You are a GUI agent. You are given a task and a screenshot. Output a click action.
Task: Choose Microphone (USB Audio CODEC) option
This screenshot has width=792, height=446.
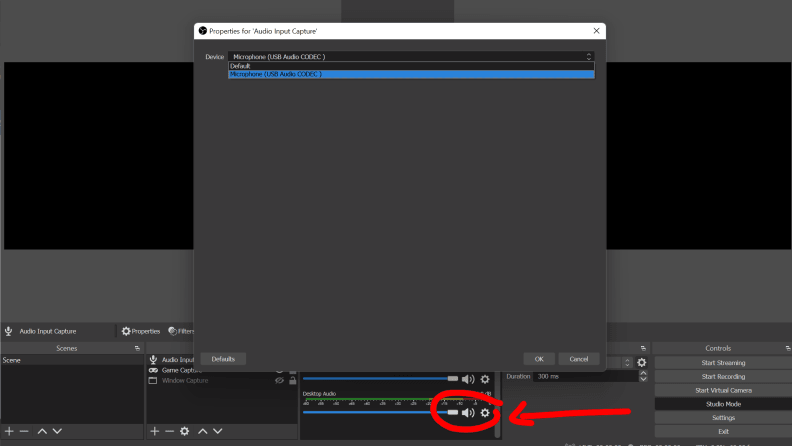pos(411,74)
